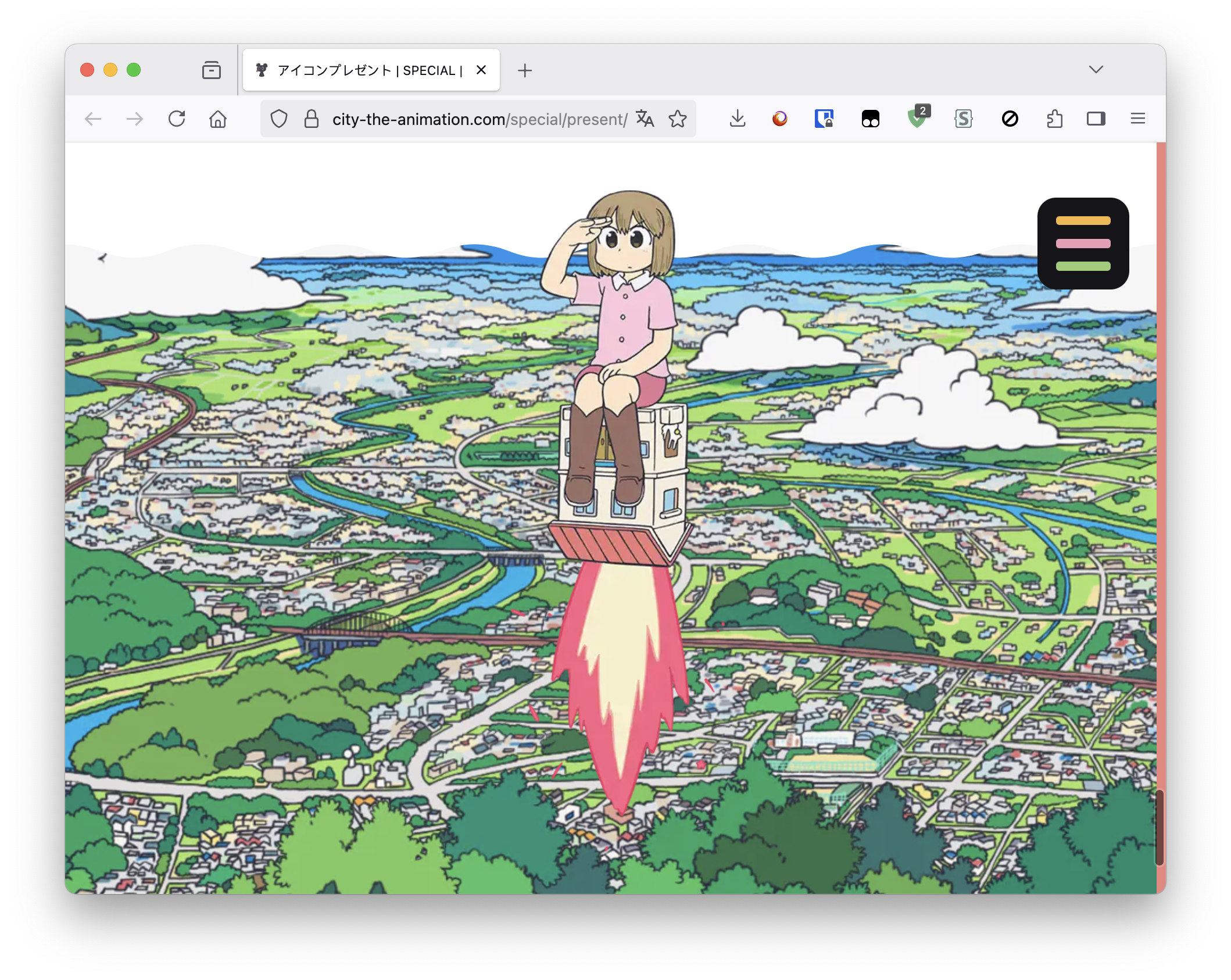
Task: Open the Firefox application hamburger menu
Action: (1138, 119)
